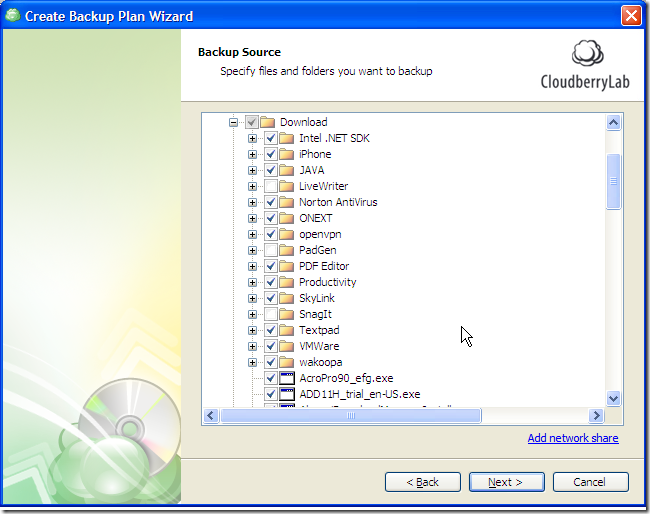Uncheck the AcroPro90_efg.exe checkbox
The width and height of the screenshot is (650, 514).
tap(271, 378)
